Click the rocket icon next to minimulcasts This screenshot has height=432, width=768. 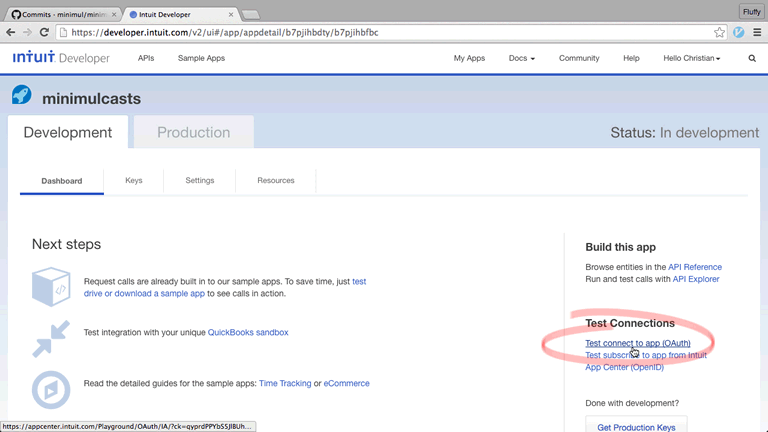22,95
